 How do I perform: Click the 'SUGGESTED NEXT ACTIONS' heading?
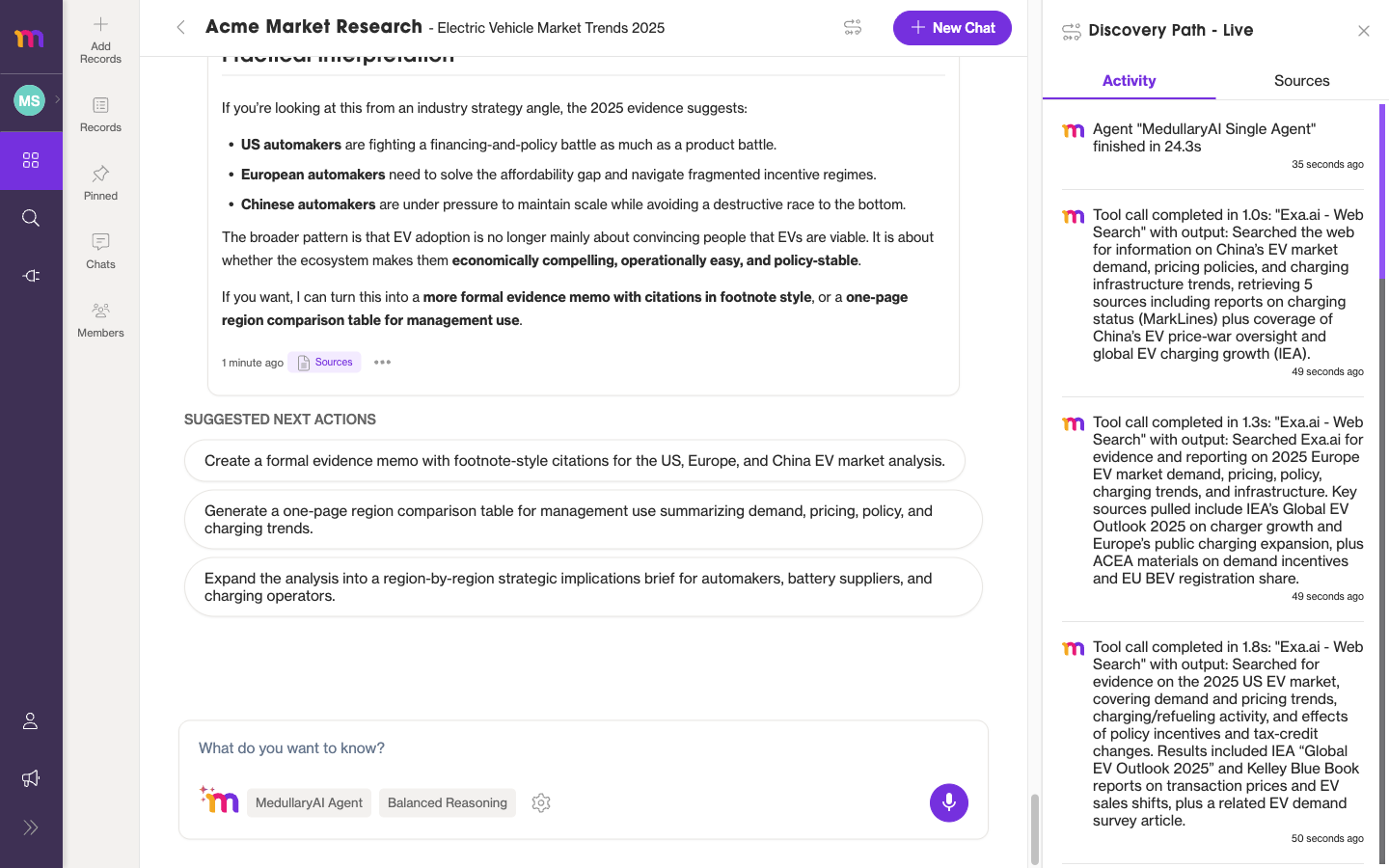280,420
